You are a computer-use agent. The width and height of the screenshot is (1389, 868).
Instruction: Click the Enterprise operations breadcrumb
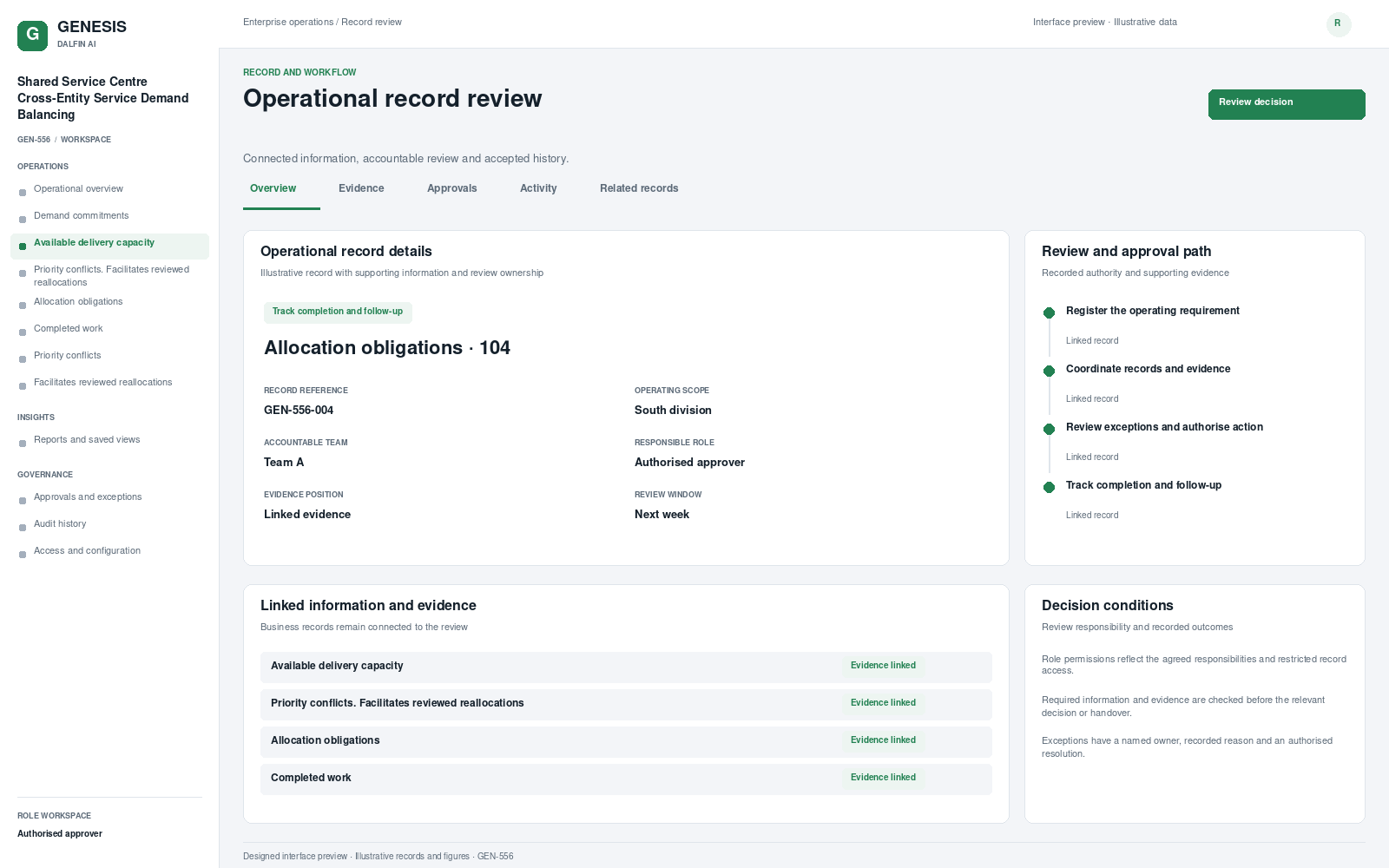(288, 23)
